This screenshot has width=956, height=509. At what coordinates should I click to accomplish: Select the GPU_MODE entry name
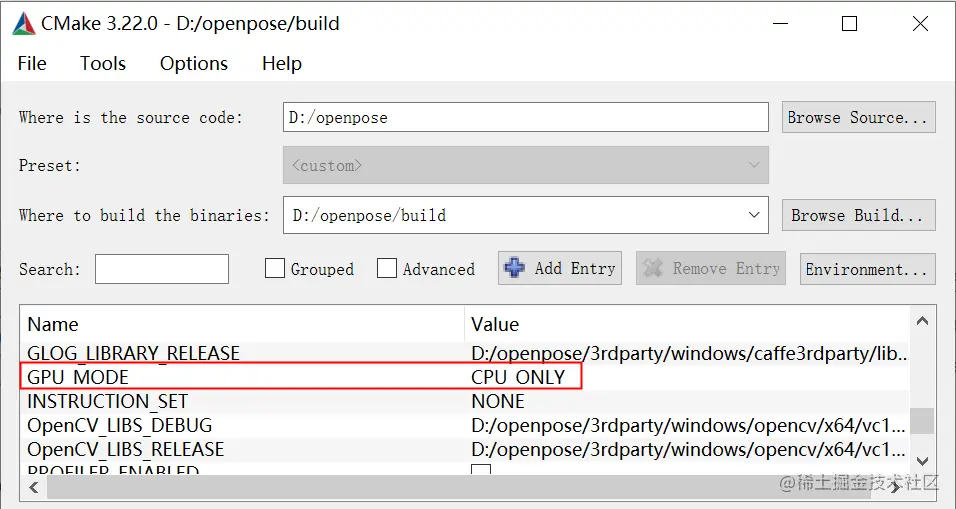point(78,377)
